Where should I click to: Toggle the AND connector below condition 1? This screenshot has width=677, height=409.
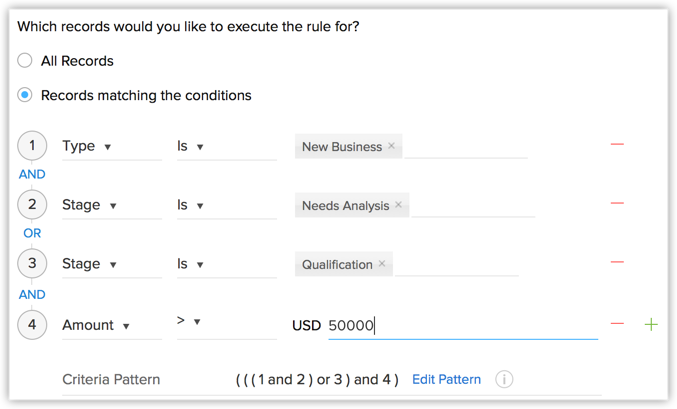point(32,174)
